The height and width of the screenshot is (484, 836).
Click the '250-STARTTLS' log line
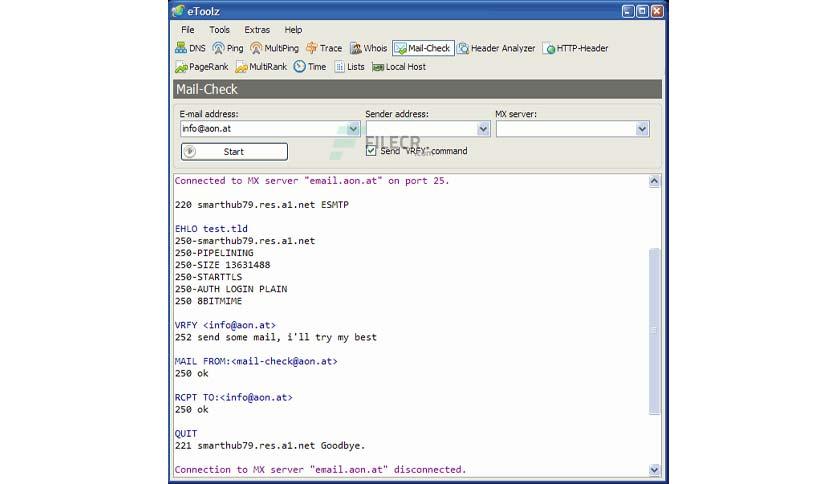point(208,277)
